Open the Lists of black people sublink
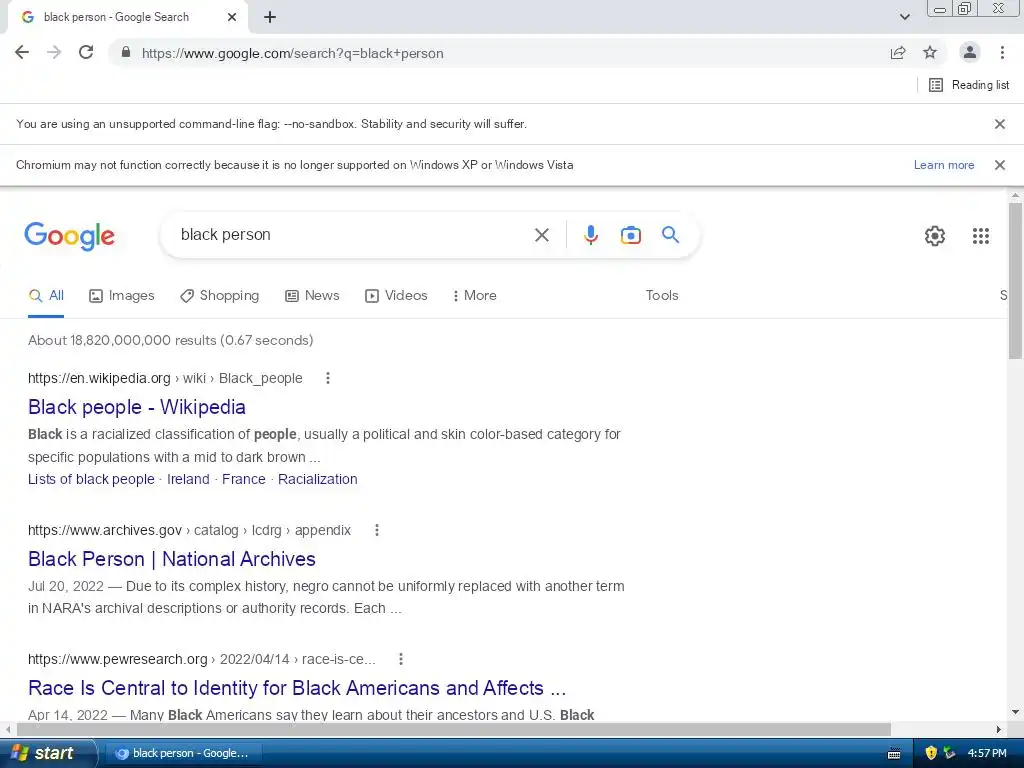 point(91,479)
